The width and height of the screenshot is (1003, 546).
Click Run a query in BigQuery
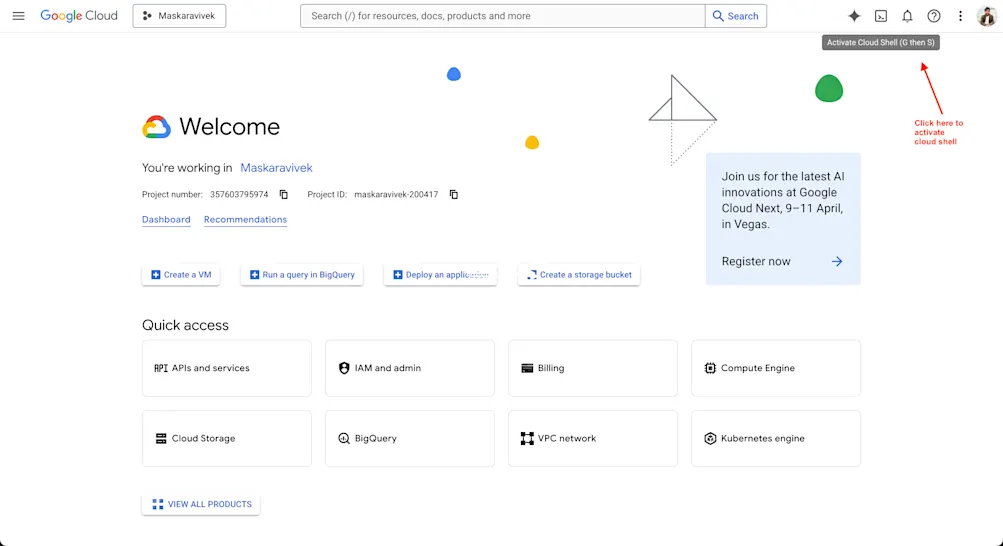click(x=302, y=275)
